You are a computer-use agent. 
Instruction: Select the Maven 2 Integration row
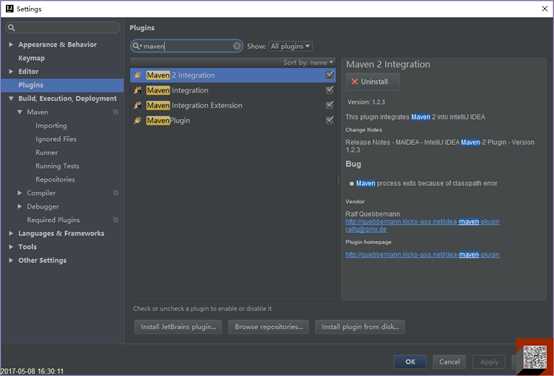pos(233,75)
